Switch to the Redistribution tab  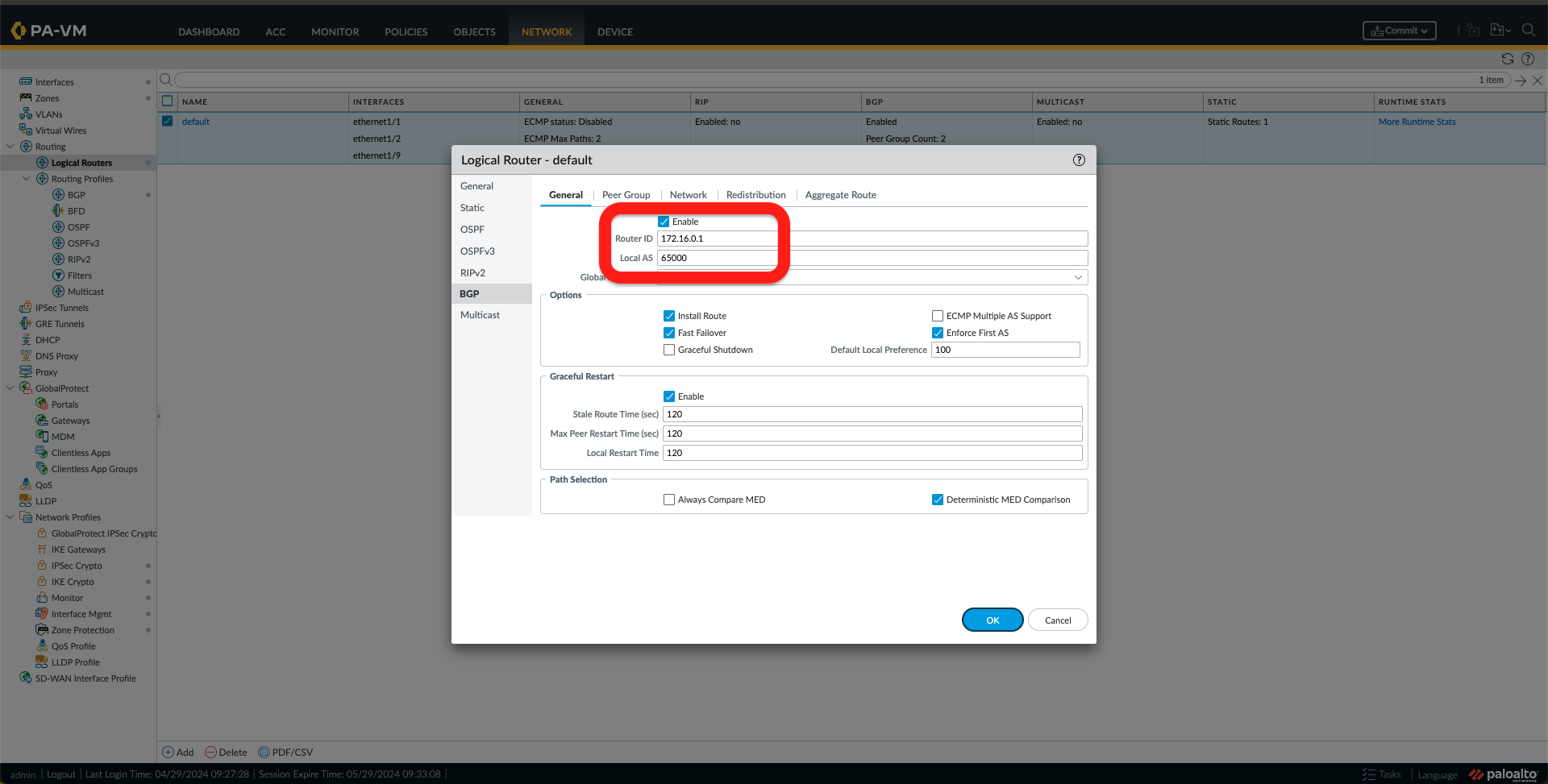[755, 194]
